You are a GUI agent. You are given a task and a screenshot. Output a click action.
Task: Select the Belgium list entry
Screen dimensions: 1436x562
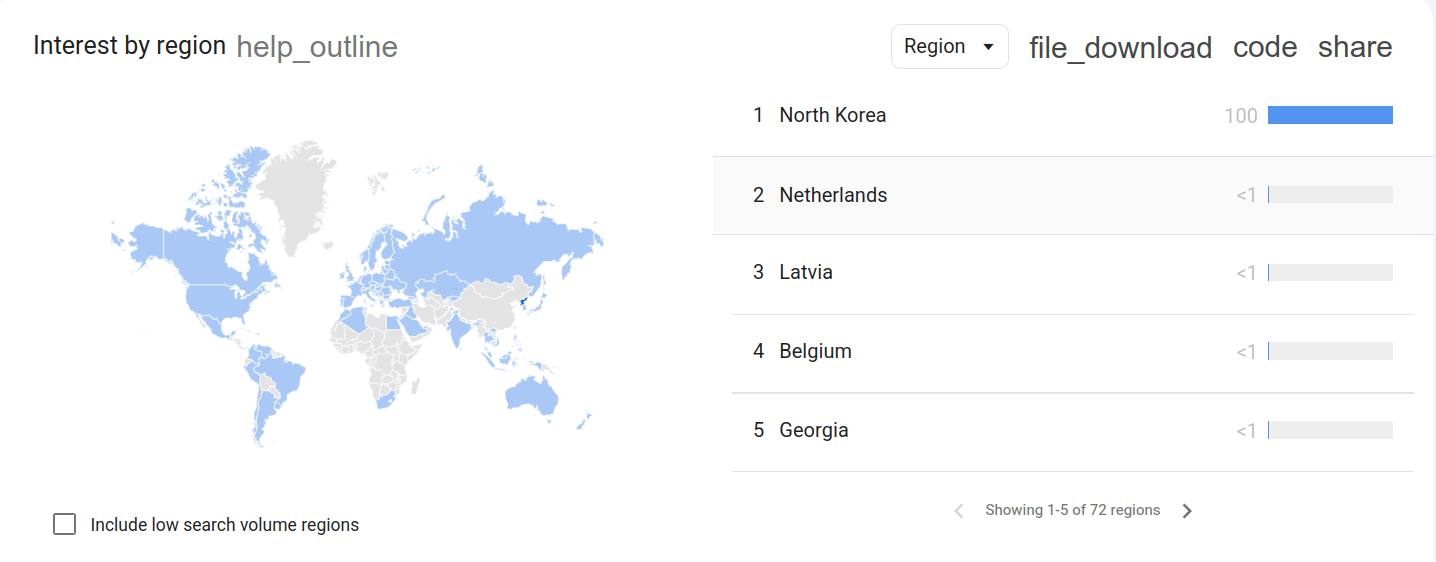click(815, 351)
